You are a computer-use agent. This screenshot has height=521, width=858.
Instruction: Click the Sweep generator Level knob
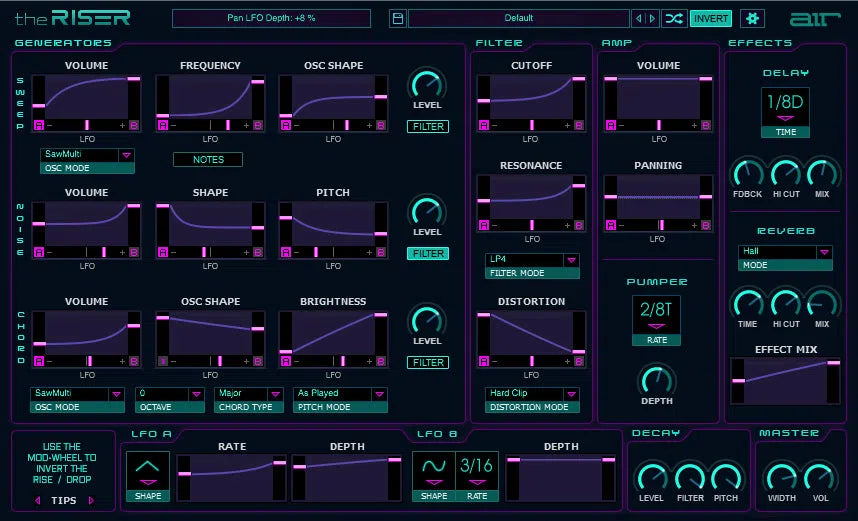tap(427, 85)
